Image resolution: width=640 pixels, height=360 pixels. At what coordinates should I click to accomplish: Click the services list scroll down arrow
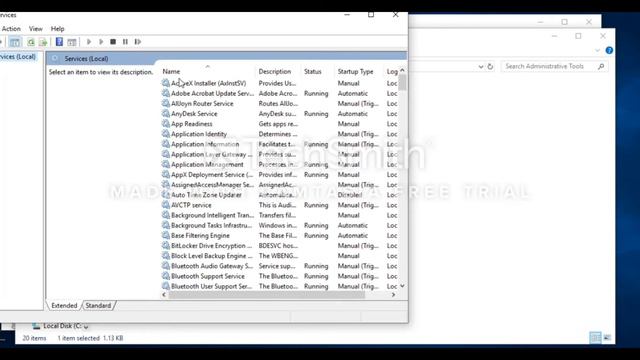[x=402, y=286]
